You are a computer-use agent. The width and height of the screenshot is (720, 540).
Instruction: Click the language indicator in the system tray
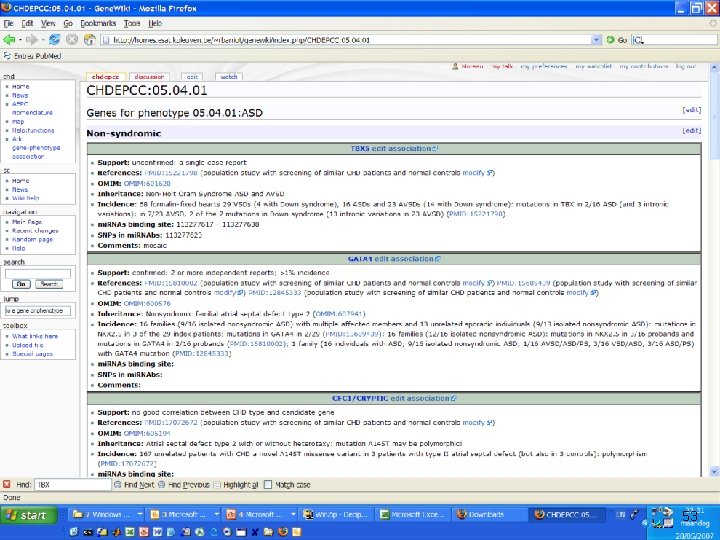621,515
